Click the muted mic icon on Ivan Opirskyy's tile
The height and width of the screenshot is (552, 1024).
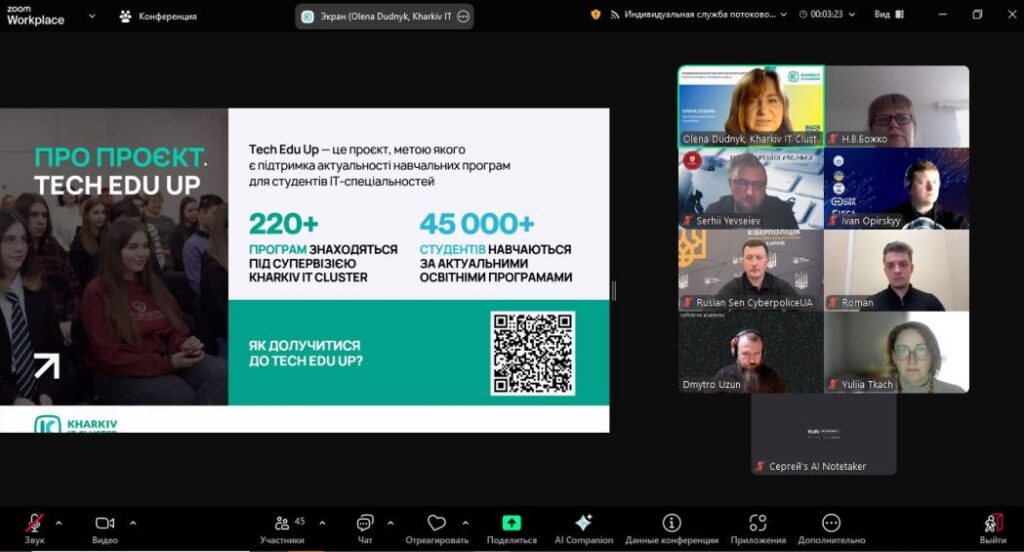pyautogui.click(x=833, y=221)
